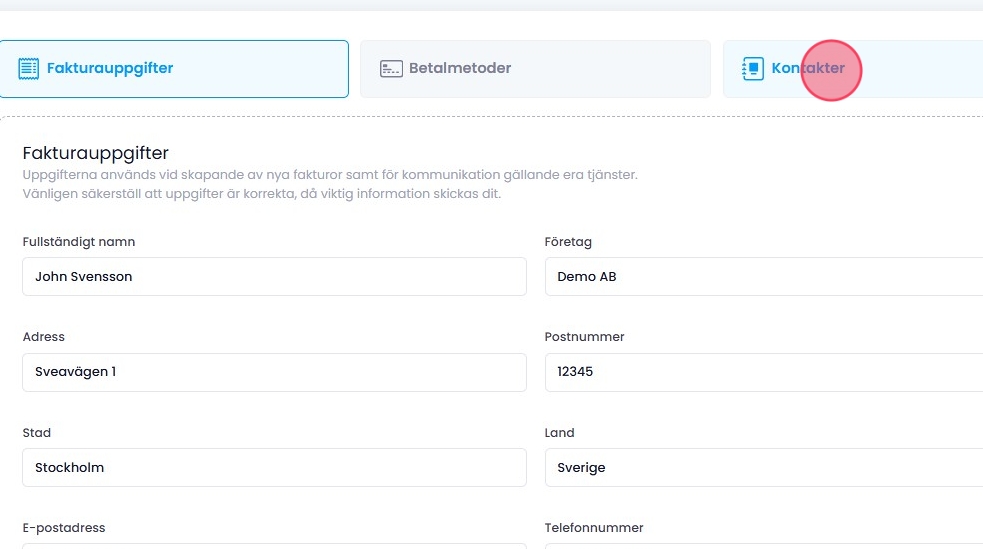The height and width of the screenshot is (549, 983).
Task: Click the Adress field label
Action: point(44,337)
